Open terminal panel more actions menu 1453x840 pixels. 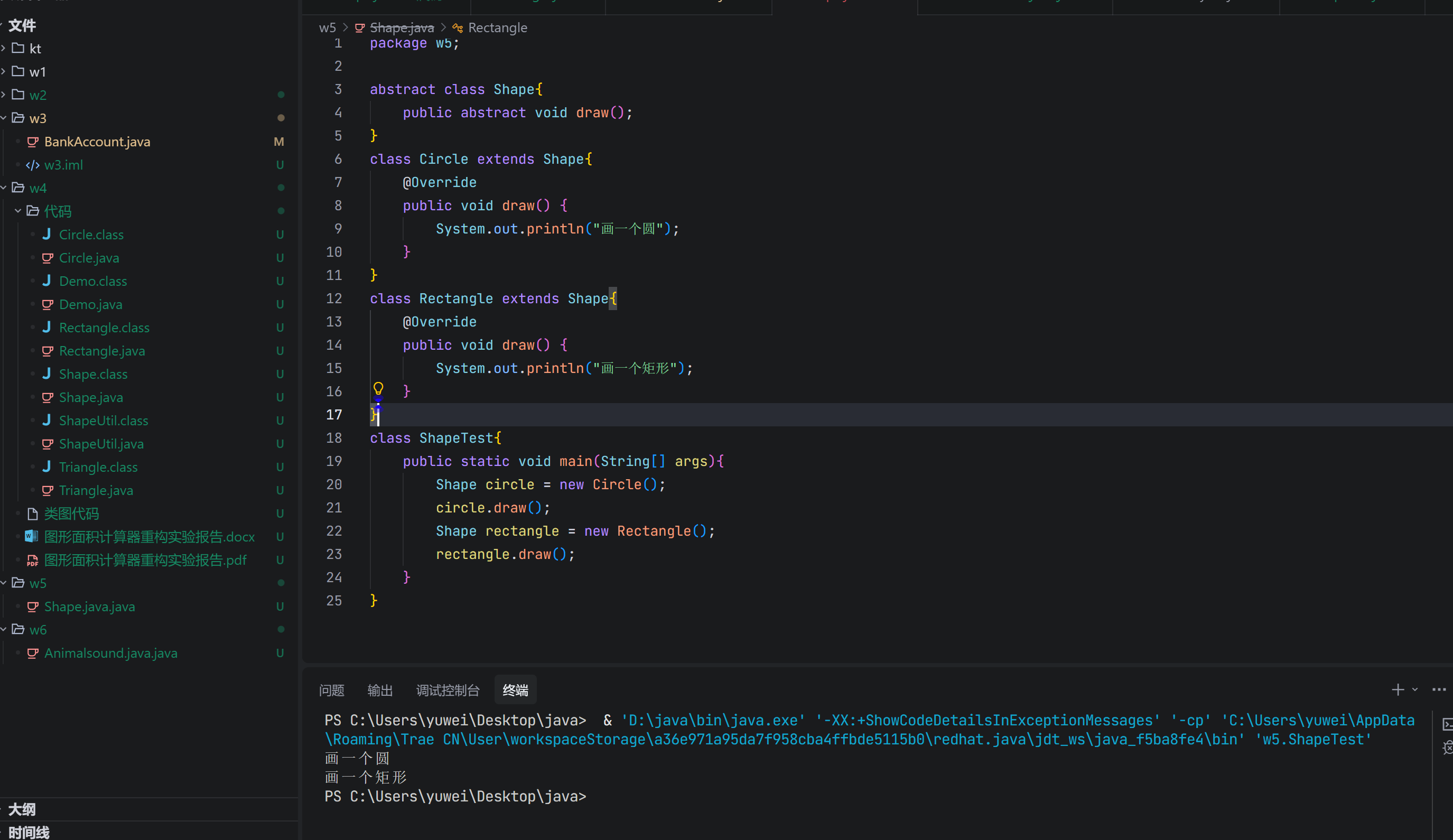pyautogui.click(x=1439, y=689)
